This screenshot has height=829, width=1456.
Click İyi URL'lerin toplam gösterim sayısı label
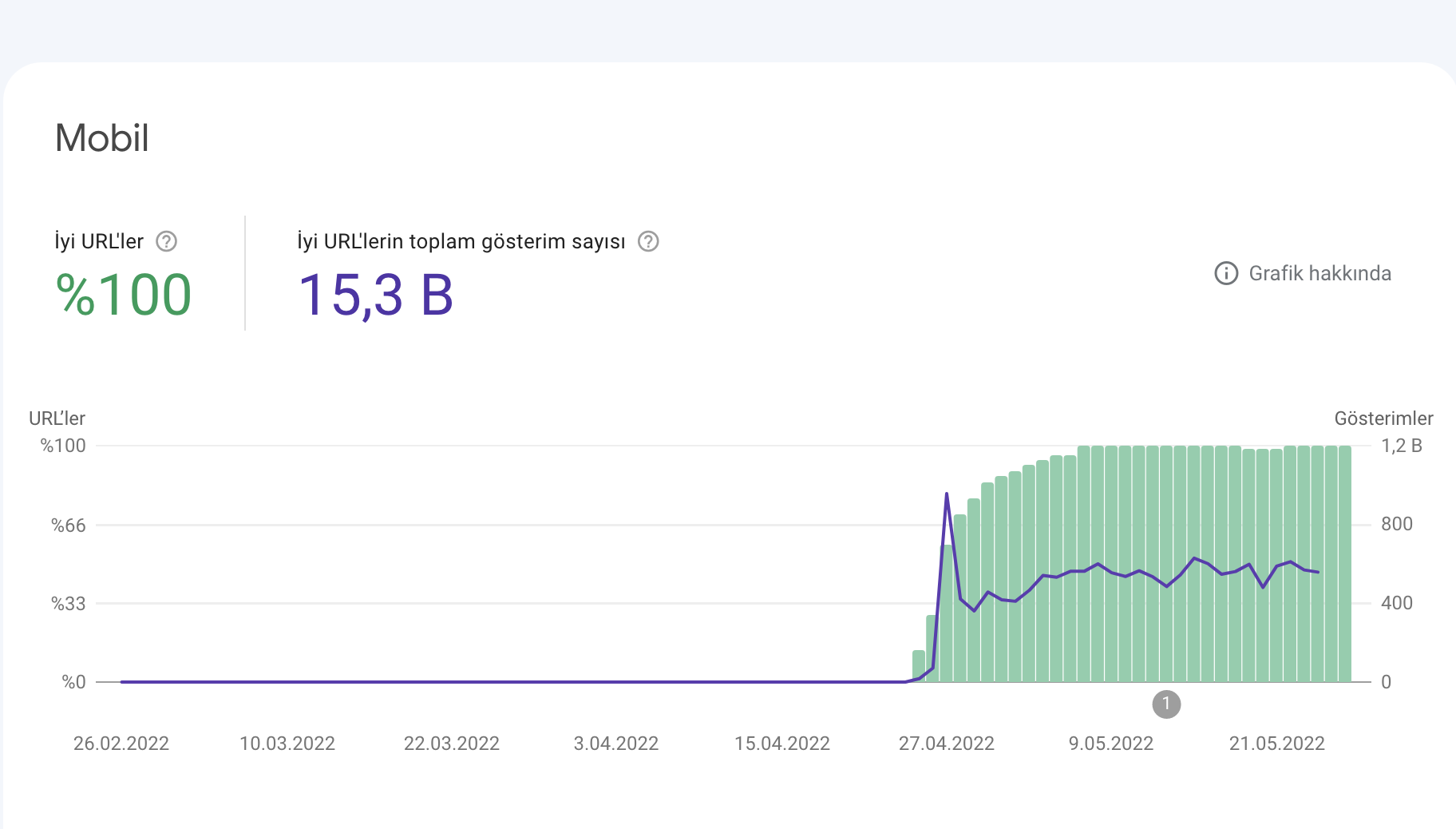[x=461, y=241]
